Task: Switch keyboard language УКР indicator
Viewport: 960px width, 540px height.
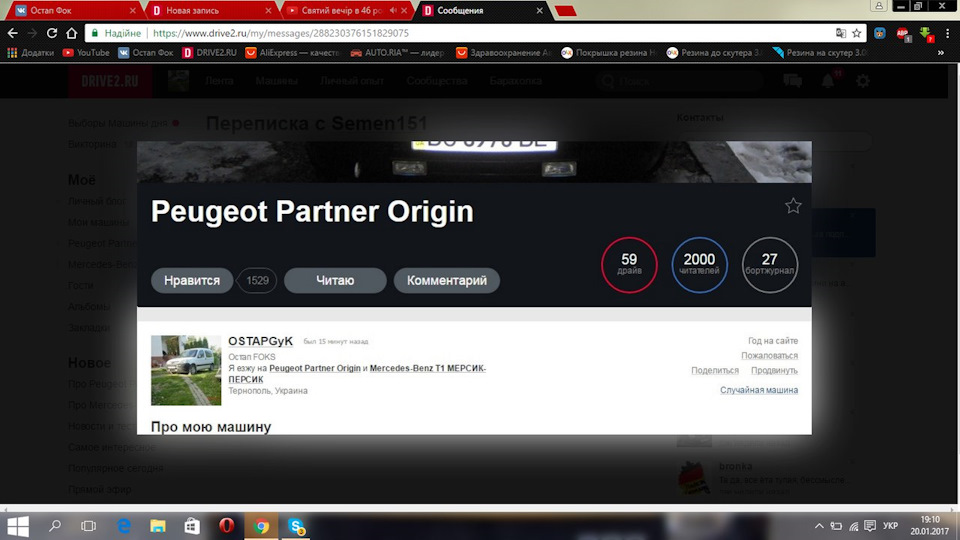Action: coord(890,526)
